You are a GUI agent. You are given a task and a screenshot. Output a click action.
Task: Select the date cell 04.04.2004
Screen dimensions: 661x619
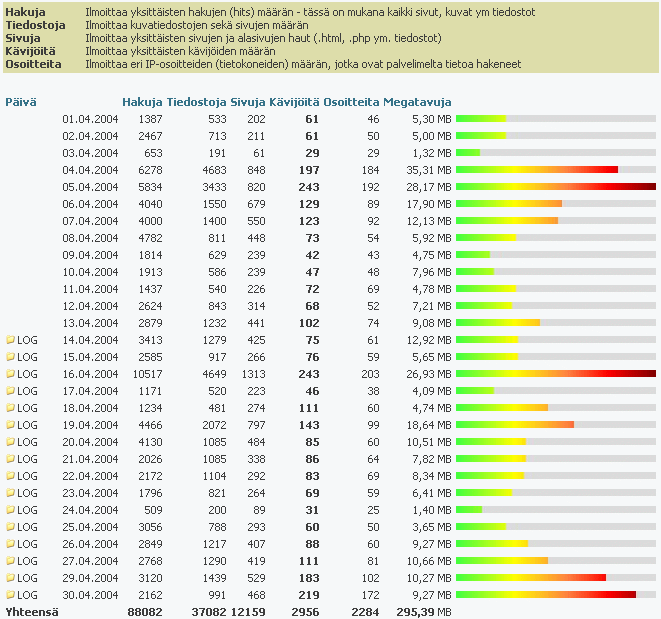(x=90, y=170)
